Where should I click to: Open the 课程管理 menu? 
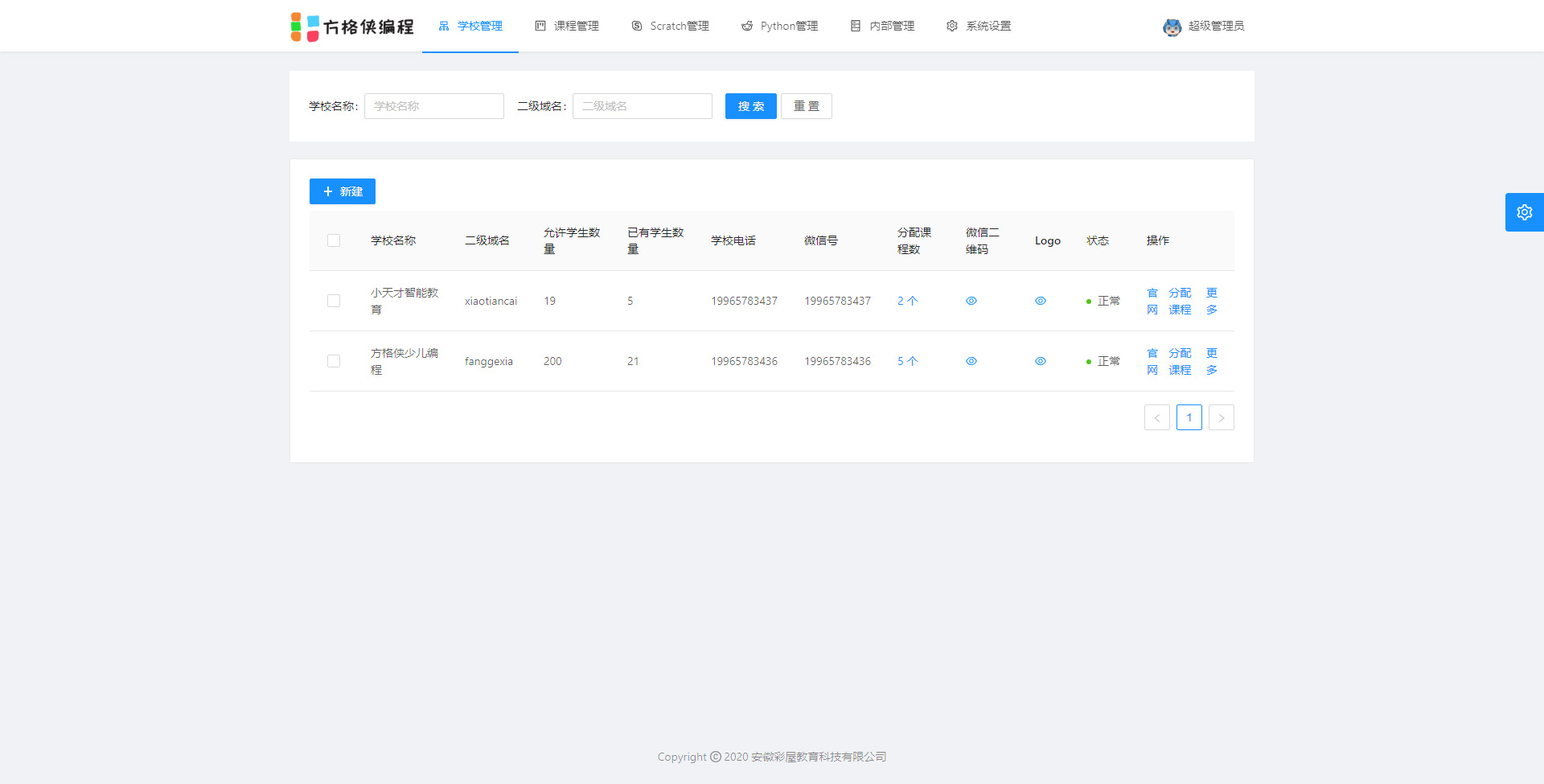pyautogui.click(x=567, y=27)
